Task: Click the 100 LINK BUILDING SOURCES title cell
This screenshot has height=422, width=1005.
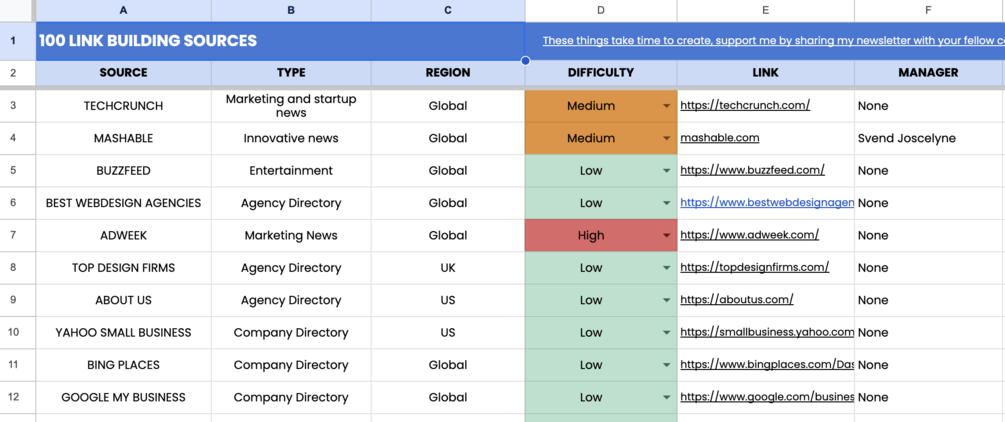Action: click(148, 41)
